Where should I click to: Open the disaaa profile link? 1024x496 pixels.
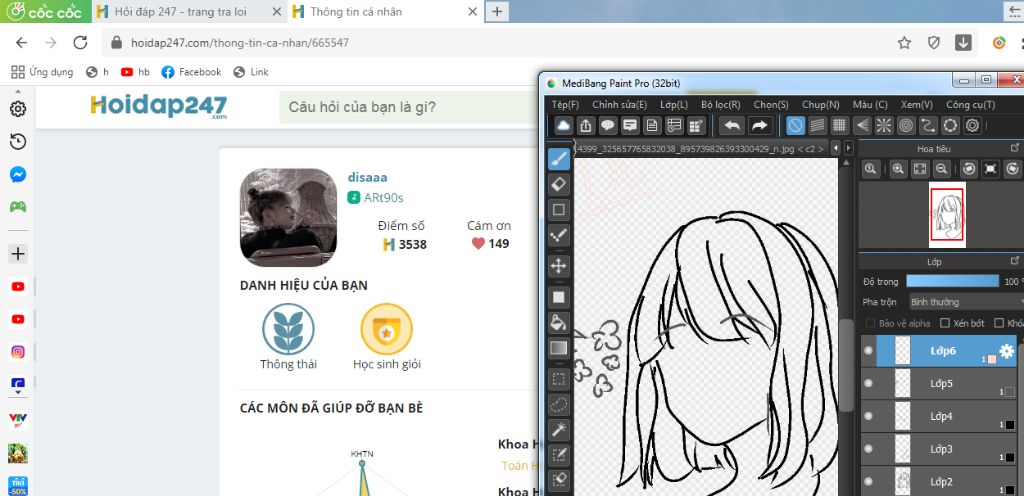368,178
